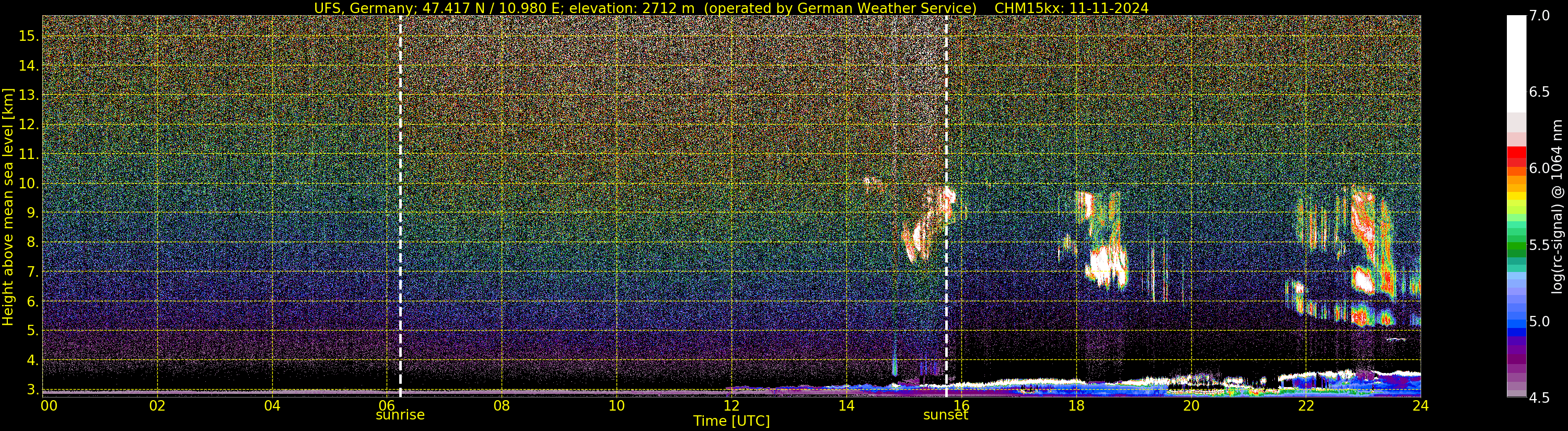Click the '10.' height tick label
Image resolution: width=1568 pixels, height=431 pixels.
point(29,184)
